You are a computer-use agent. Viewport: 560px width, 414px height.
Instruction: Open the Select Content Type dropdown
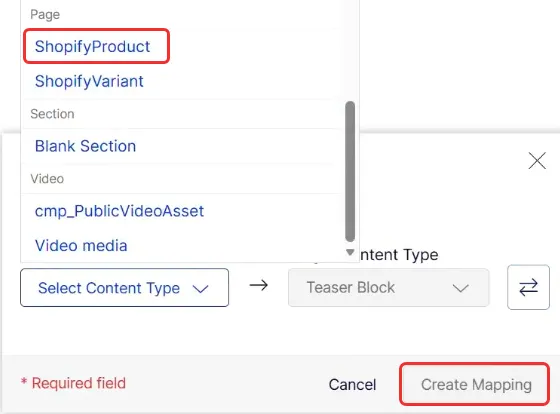[x=124, y=288]
